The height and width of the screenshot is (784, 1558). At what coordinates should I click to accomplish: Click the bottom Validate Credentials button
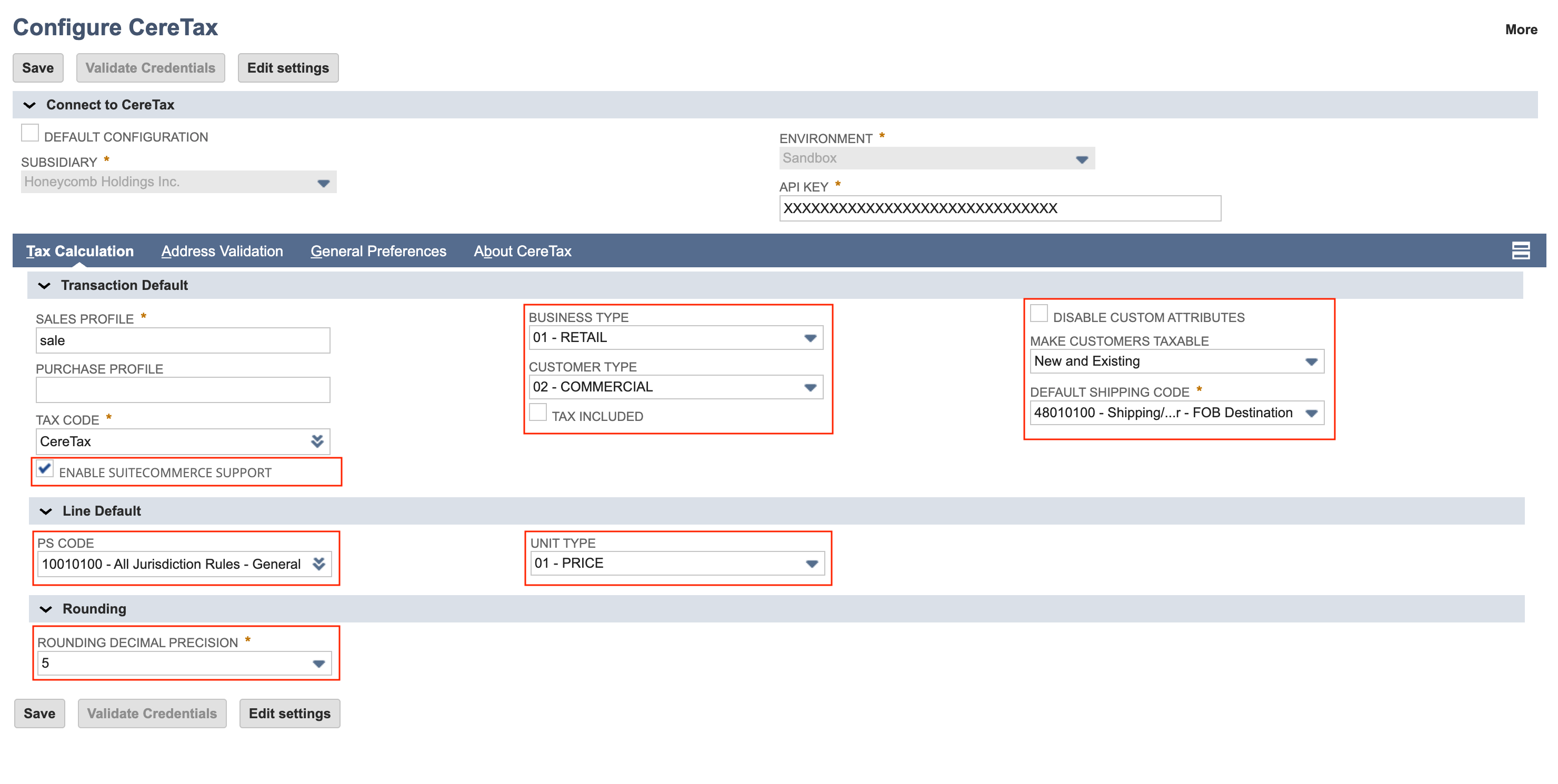[x=153, y=713]
